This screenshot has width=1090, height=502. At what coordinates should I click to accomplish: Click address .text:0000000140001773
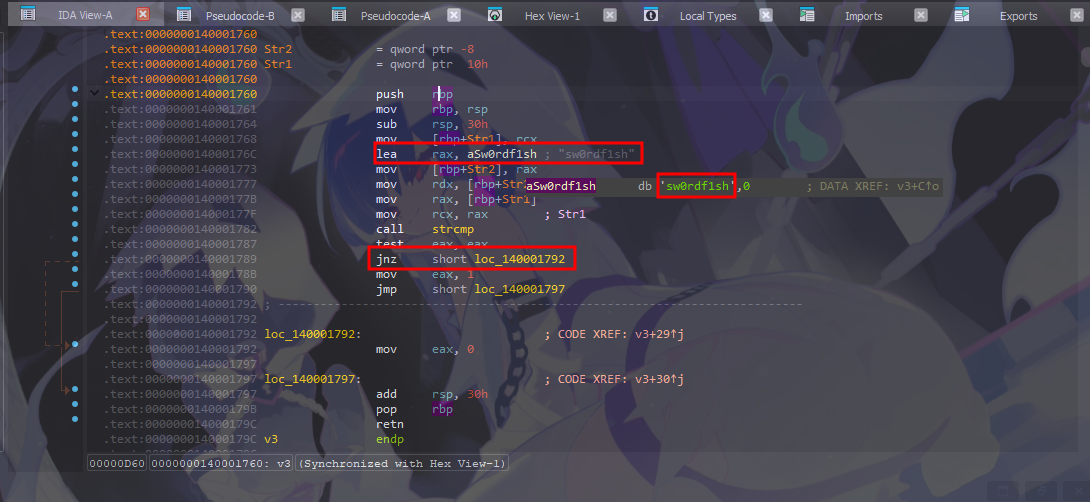tap(181, 170)
